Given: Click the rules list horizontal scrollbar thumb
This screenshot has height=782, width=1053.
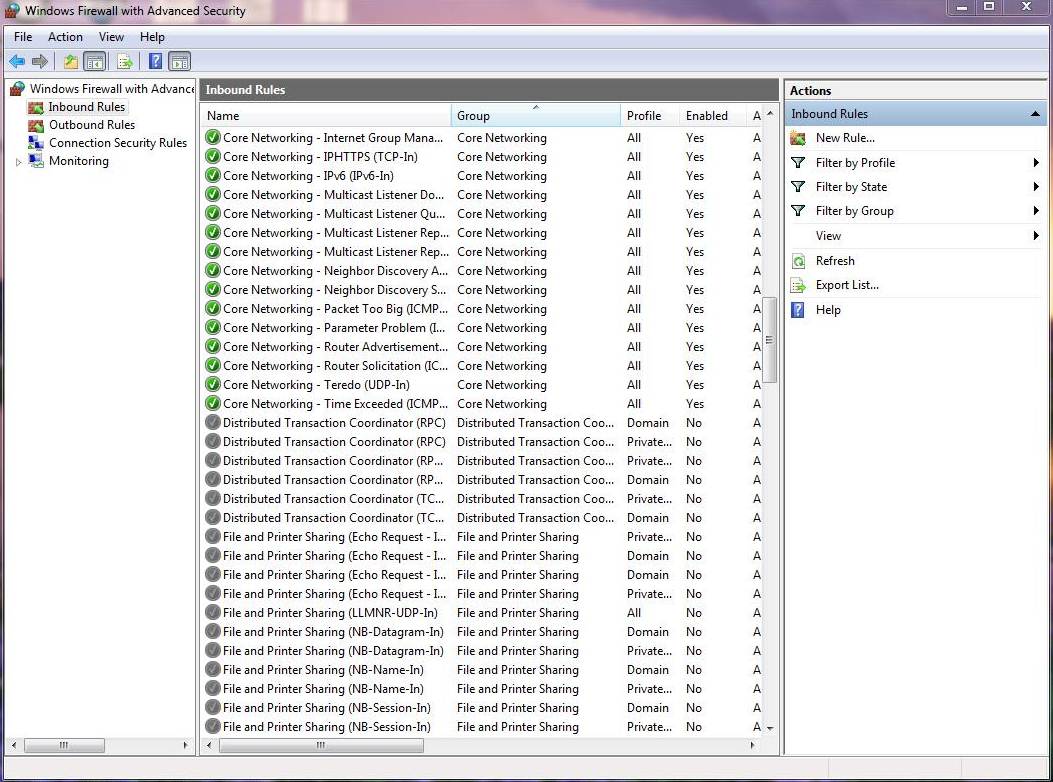Looking at the screenshot, I should tap(321, 745).
